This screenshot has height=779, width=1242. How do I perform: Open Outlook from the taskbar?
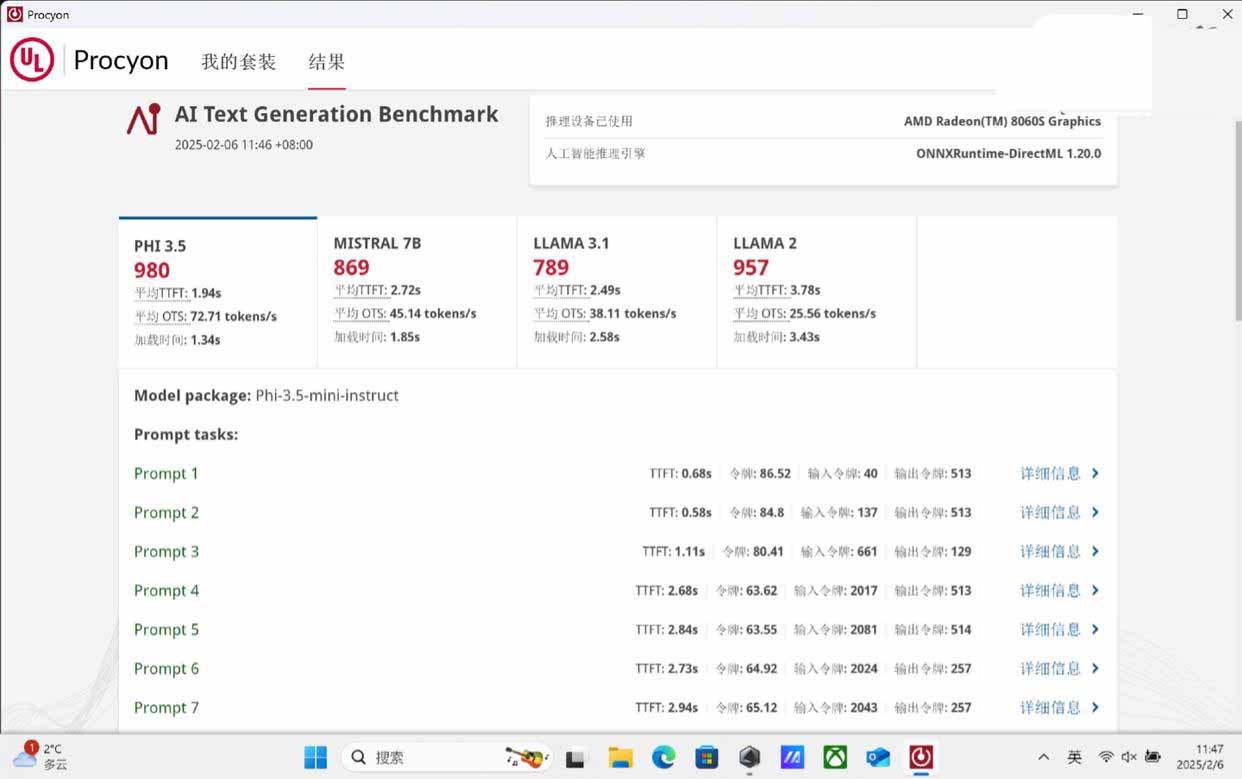[878, 757]
